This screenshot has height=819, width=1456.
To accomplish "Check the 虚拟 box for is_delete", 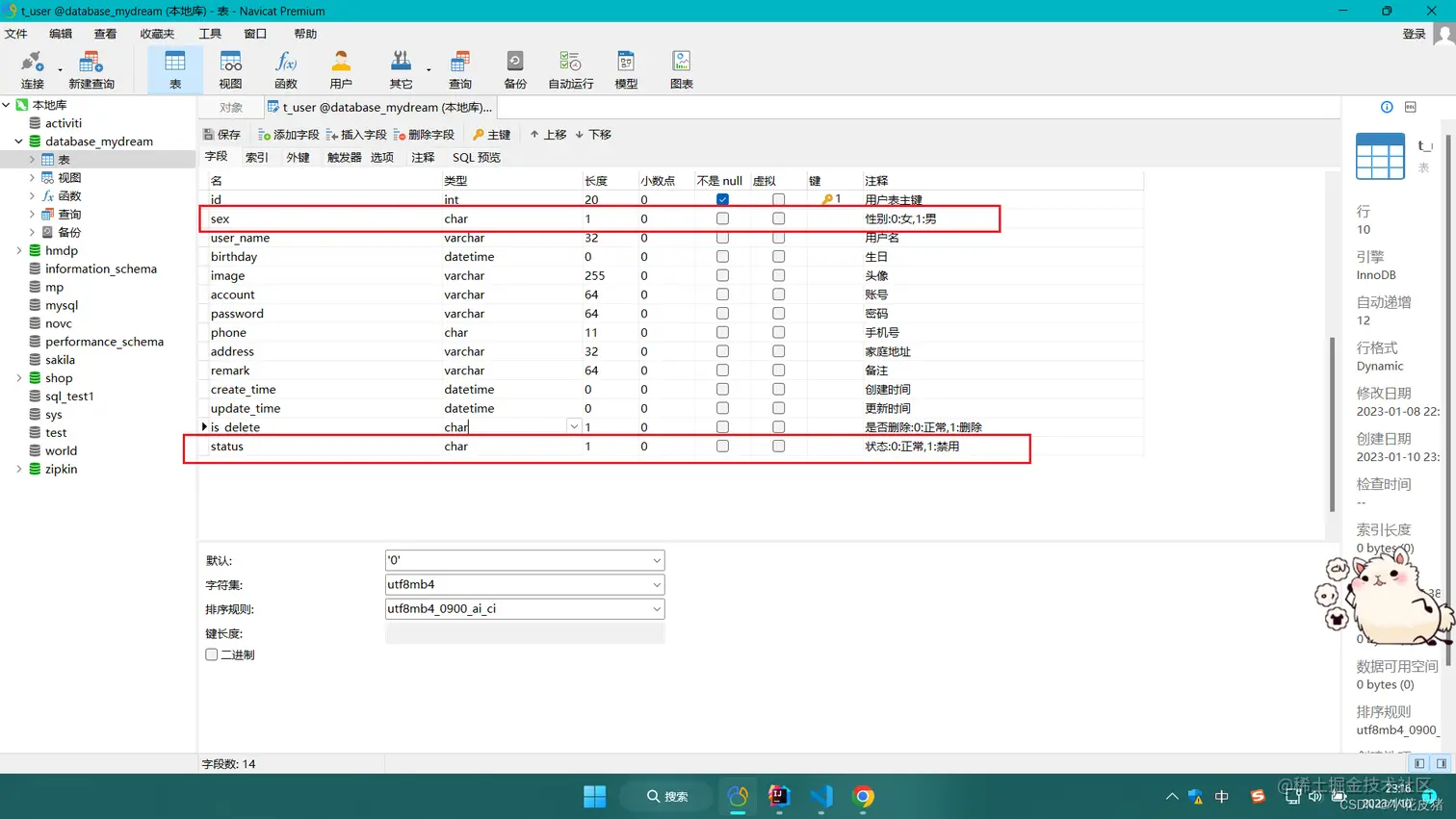I will [x=778, y=427].
